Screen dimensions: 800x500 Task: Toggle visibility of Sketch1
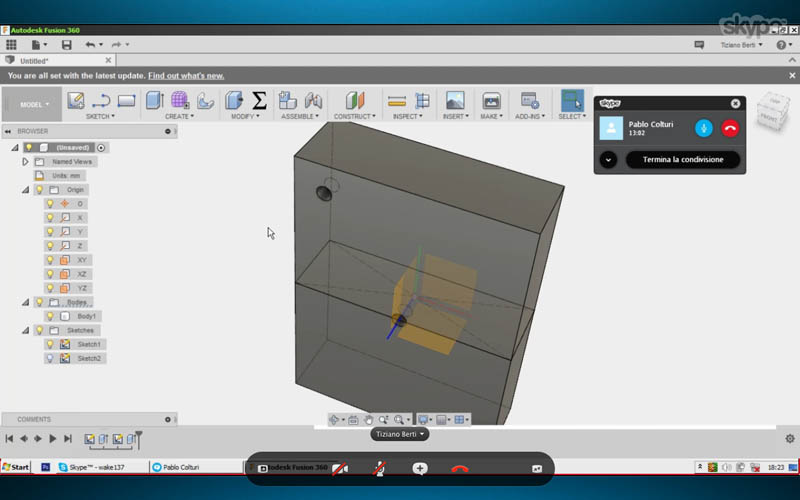tap(50, 344)
